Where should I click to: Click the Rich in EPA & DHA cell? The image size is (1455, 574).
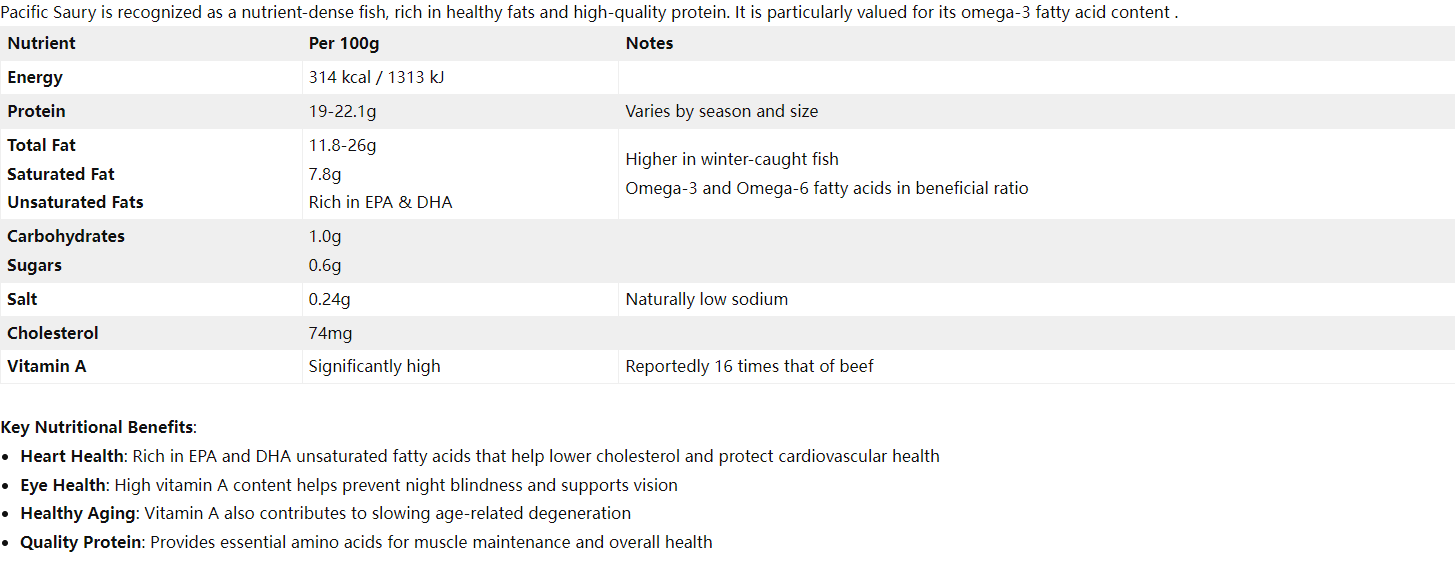[x=381, y=202]
